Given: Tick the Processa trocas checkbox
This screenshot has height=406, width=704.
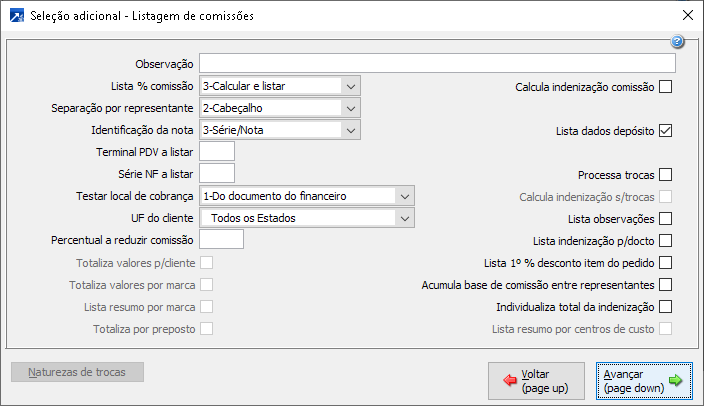Looking at the screenshot, I should click(666, 175).
